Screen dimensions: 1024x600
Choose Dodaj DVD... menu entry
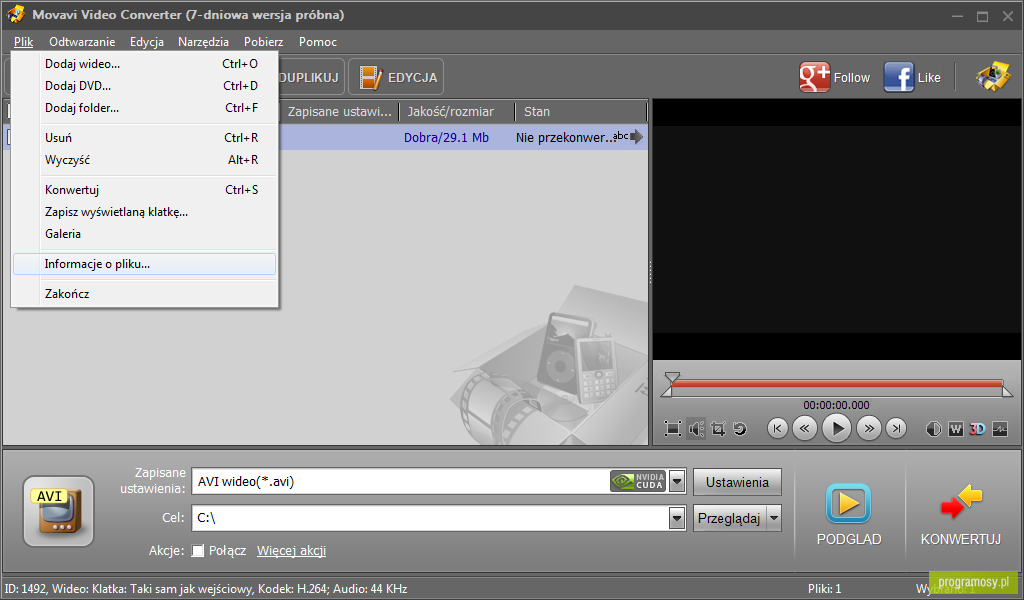(144, 86)
